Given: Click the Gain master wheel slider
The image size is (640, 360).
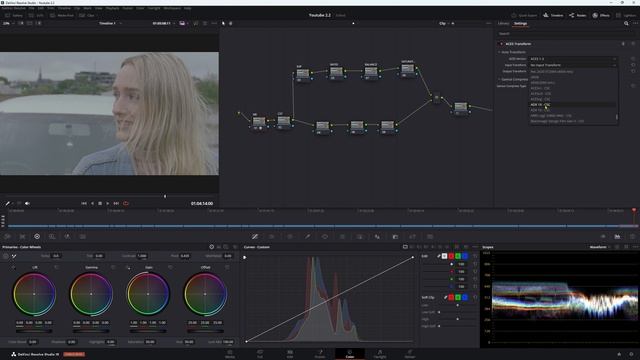Looking at the screenshot, I should [148, 331].
